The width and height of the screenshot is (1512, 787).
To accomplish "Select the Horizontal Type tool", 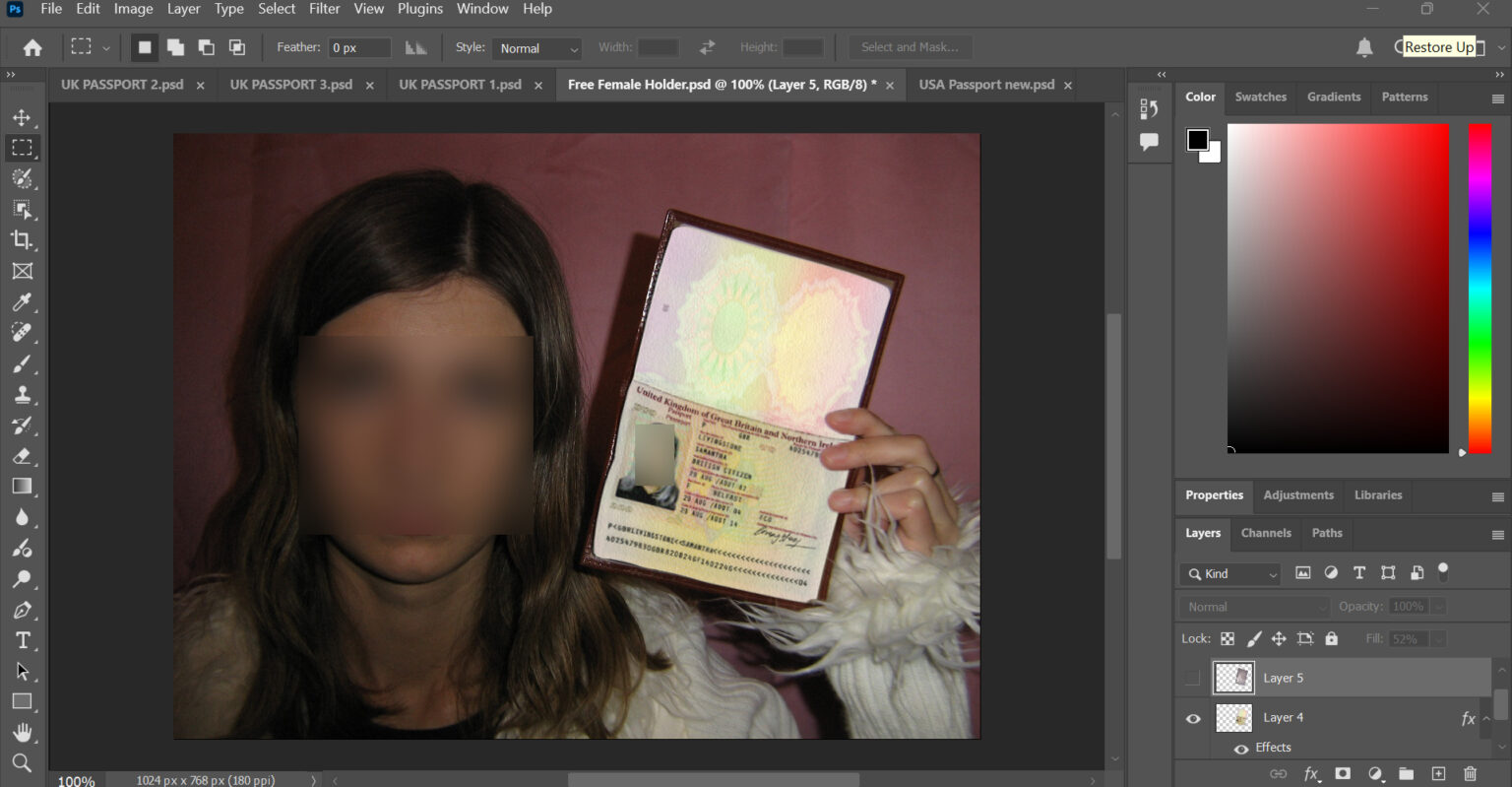I will [22, 640].
